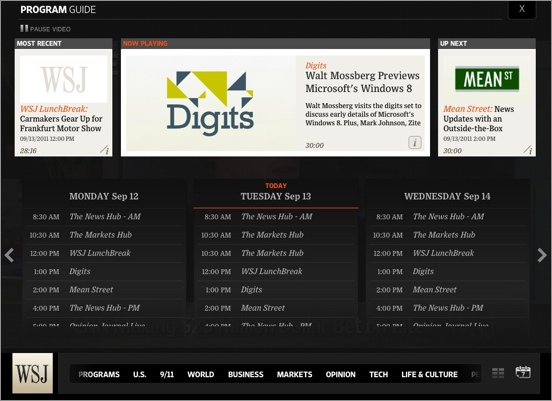Open Walt Mossberg Previews Windows 8 headline

(362, 82)
